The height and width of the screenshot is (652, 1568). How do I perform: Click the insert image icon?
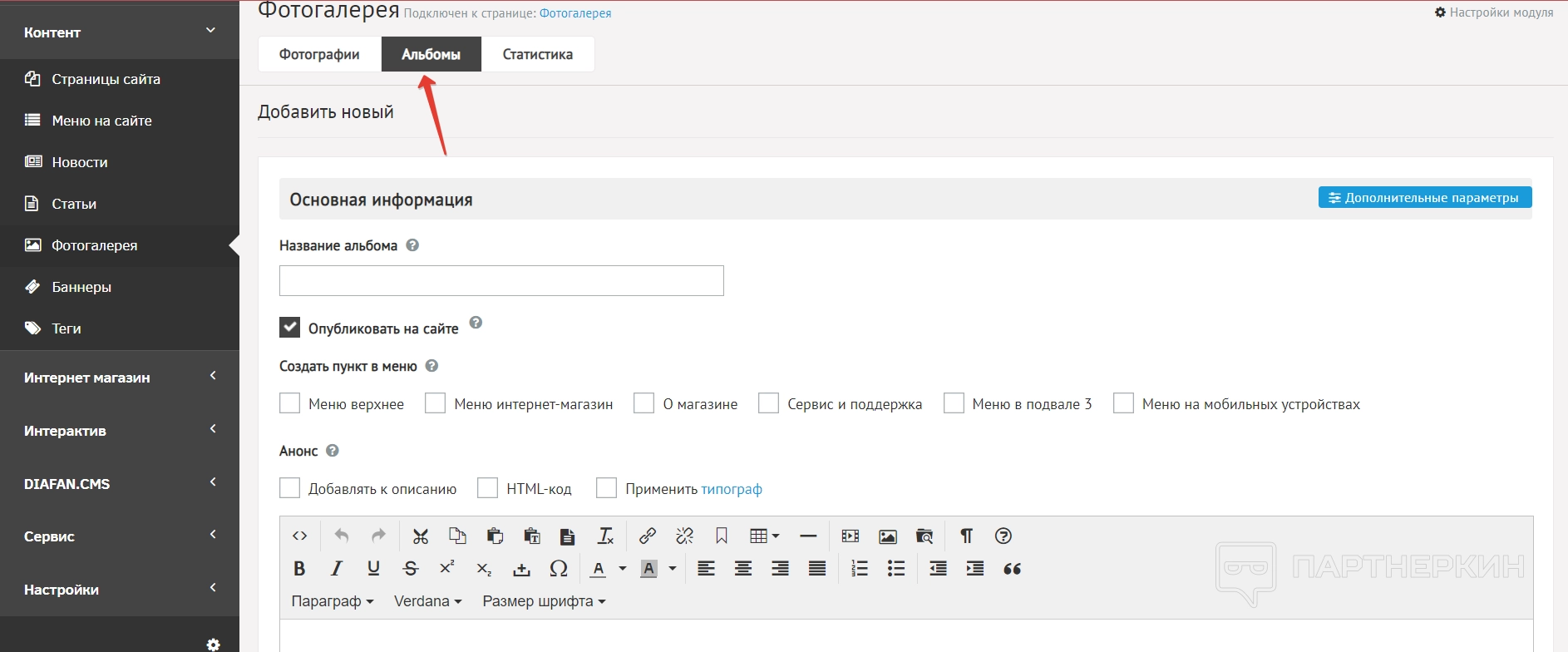(888, 536)
